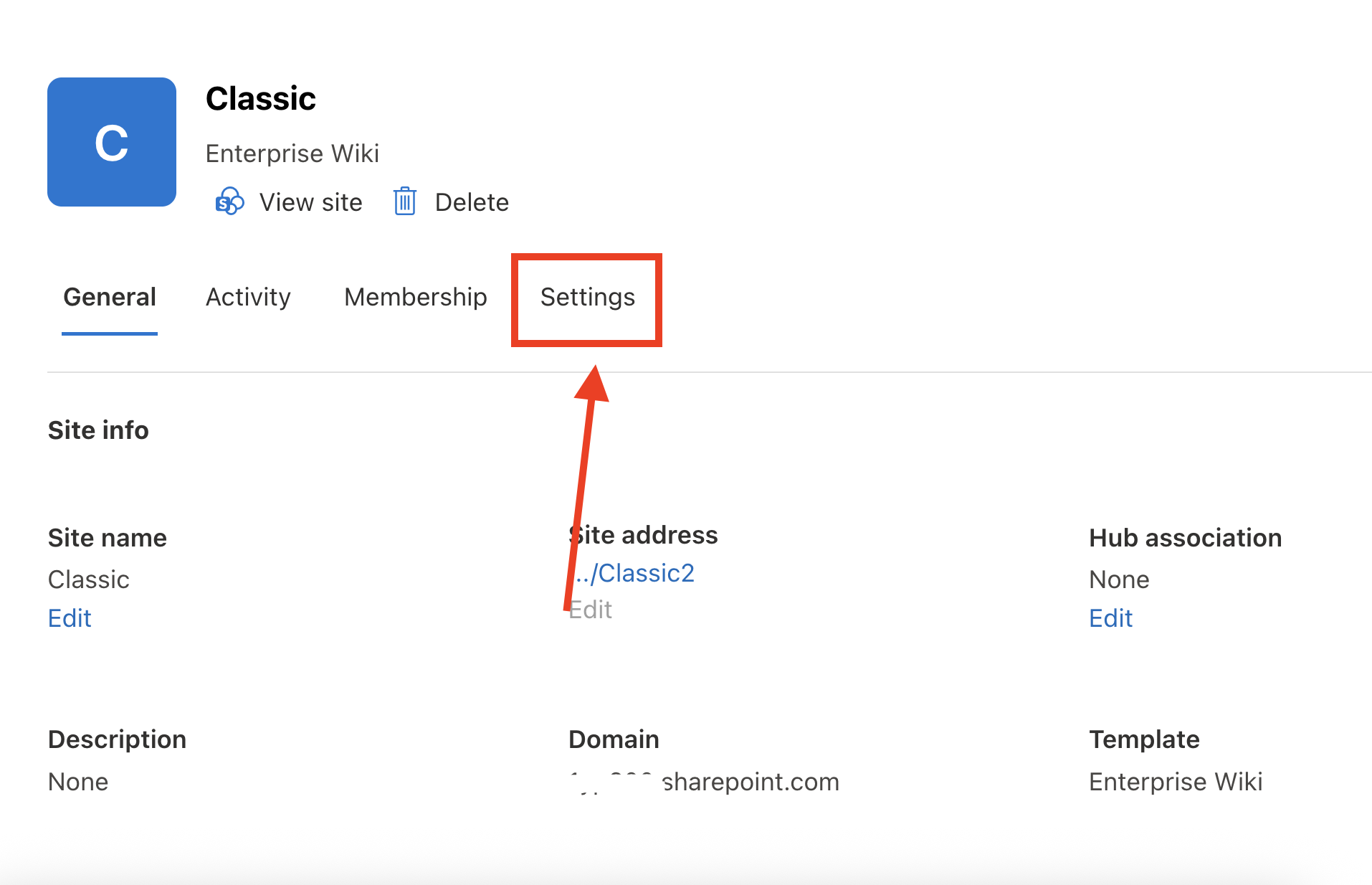Click View site to open the Classic site
The image size is (1372, 885).
(x=310, y=202)
